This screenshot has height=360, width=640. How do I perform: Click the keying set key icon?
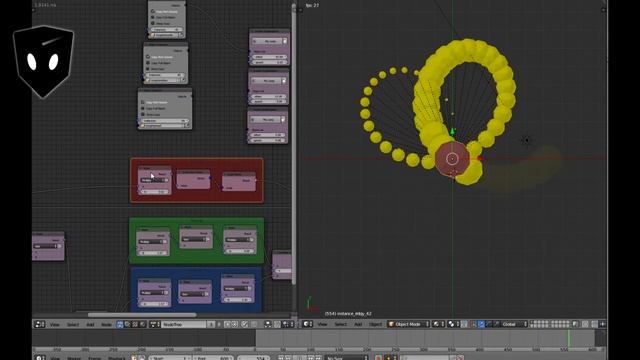point(388,358)
